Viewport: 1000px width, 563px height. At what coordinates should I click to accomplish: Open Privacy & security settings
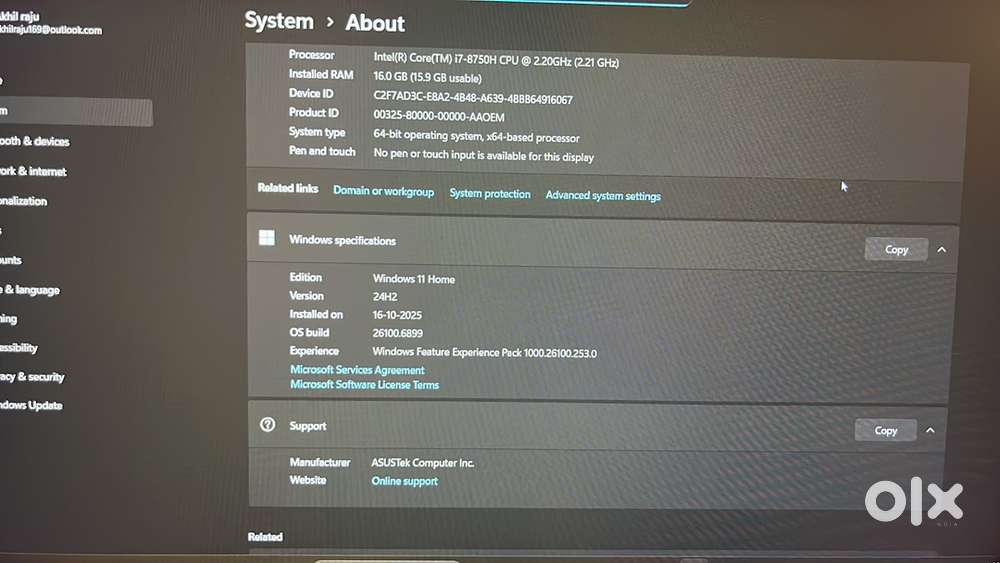coord(32,377)
